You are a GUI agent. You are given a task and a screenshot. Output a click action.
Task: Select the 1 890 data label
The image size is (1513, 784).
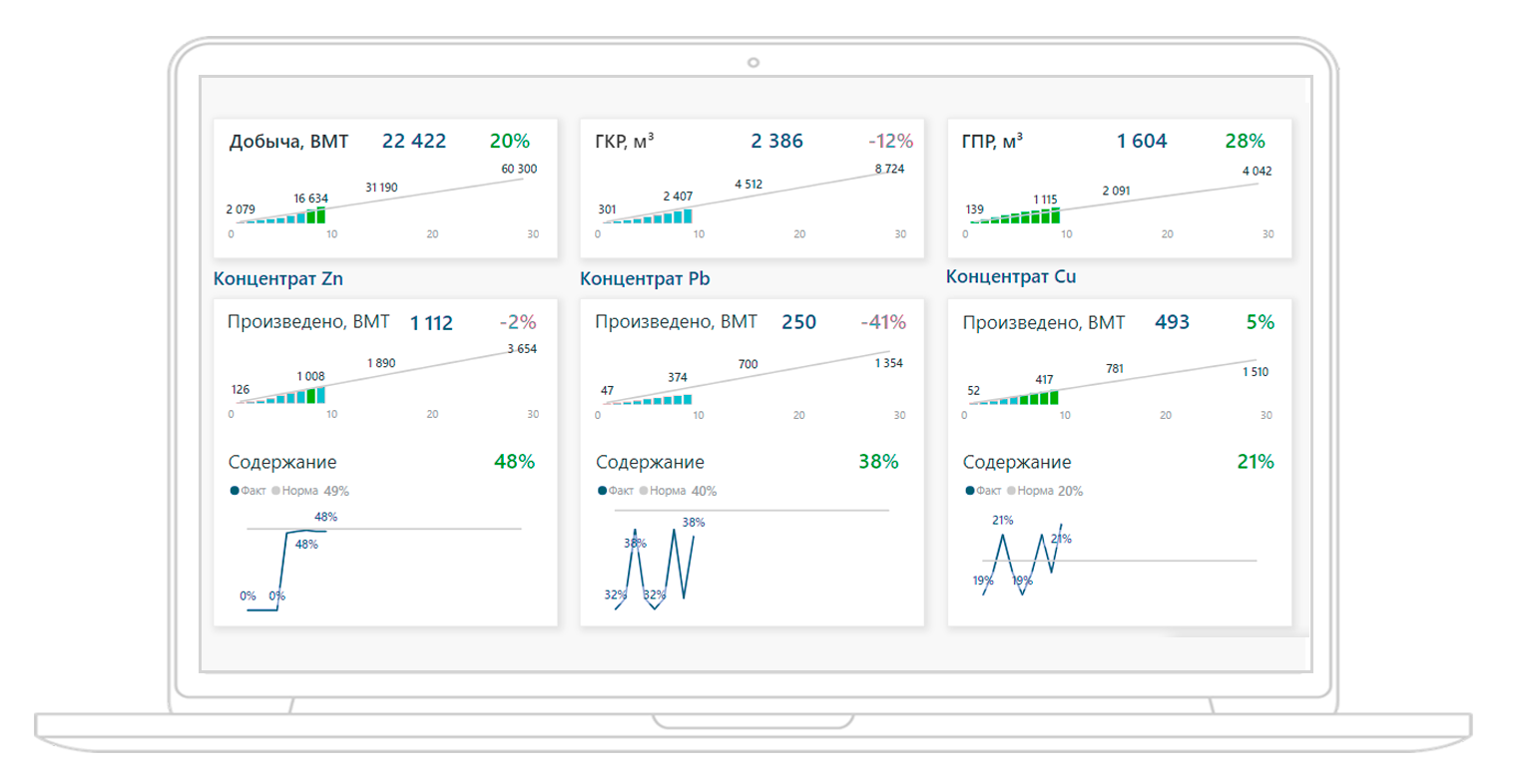coord(381,363)
